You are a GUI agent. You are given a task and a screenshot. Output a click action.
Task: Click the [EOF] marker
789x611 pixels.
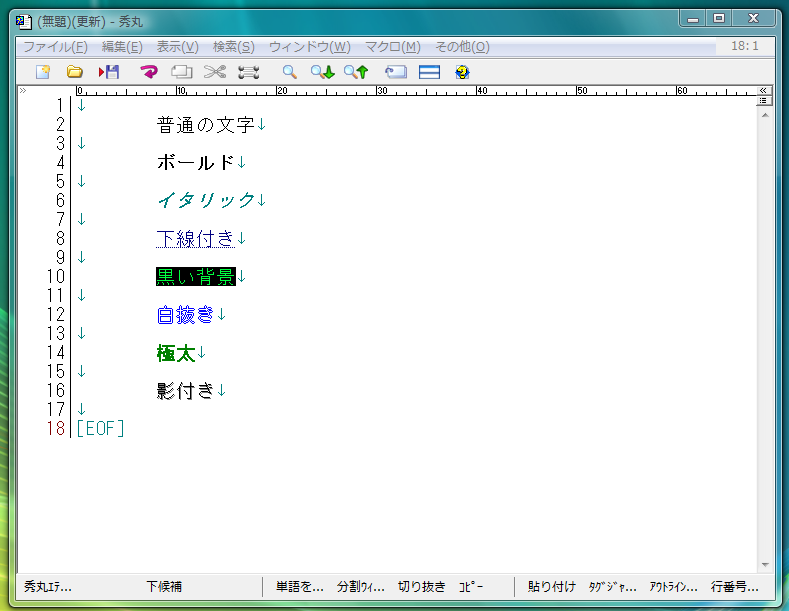(x=100, y=429)
